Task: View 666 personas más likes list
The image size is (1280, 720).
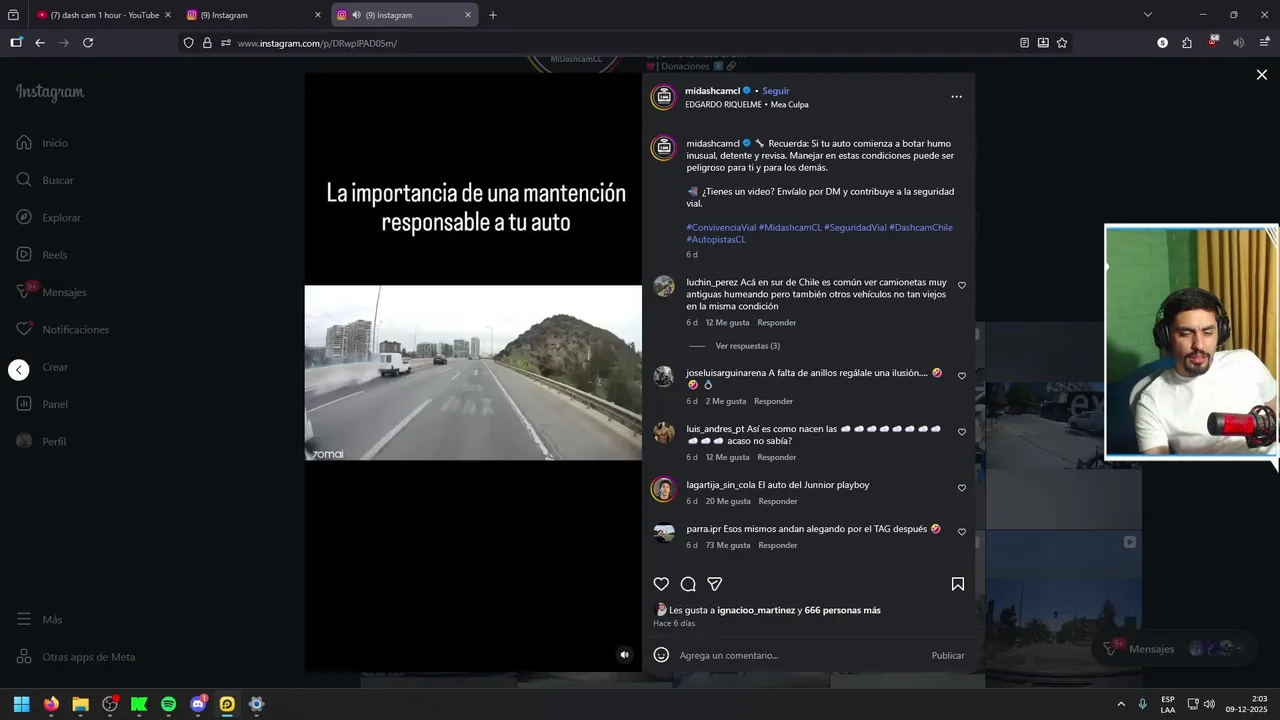Action: pos(842,610)
